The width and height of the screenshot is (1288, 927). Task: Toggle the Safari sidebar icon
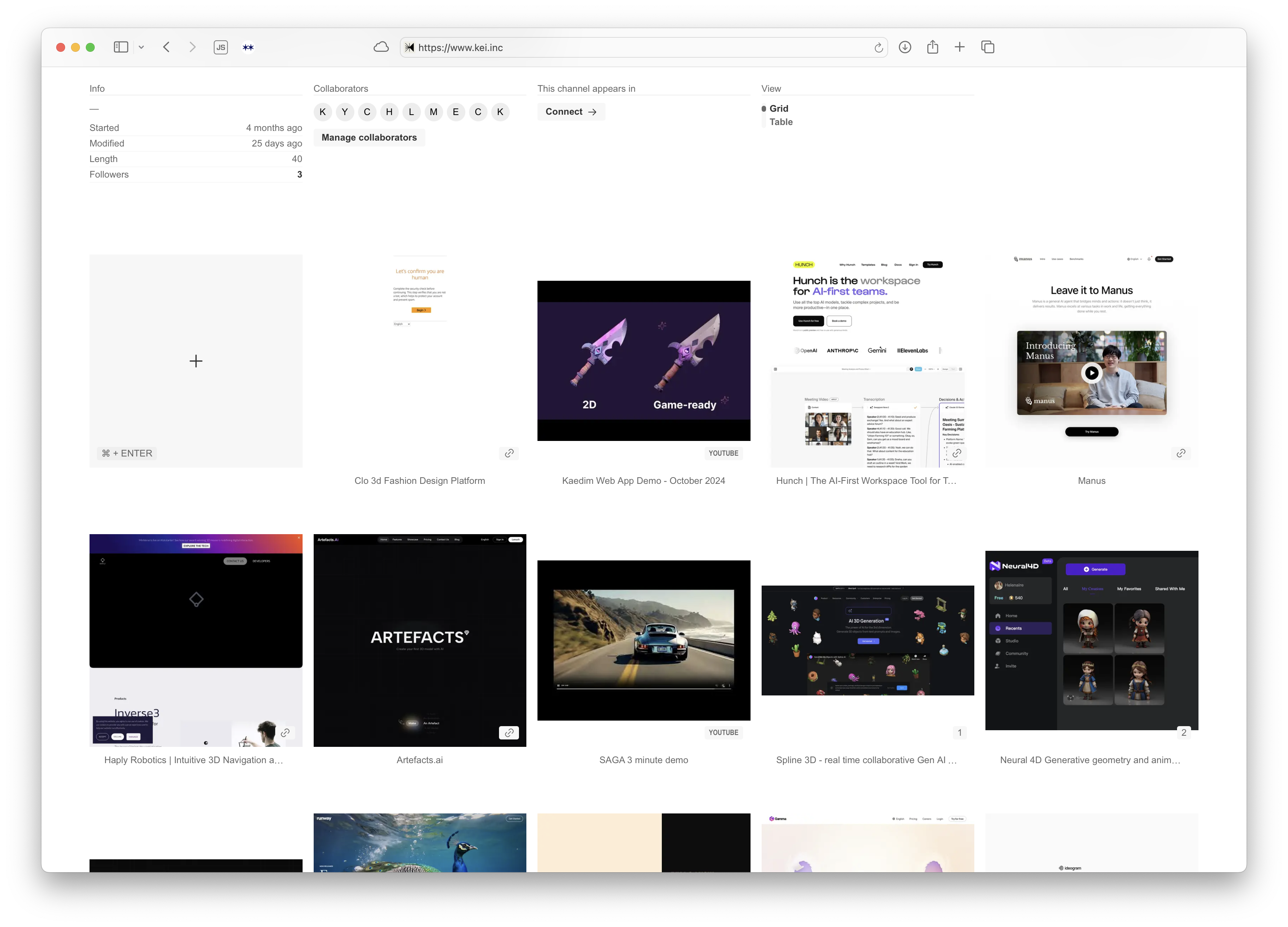coord(121,47)
